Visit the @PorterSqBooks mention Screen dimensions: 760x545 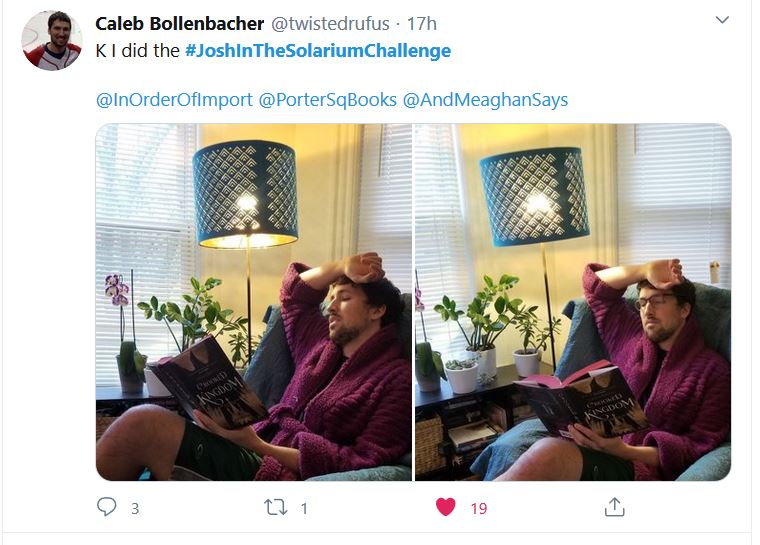click(328, 100)
